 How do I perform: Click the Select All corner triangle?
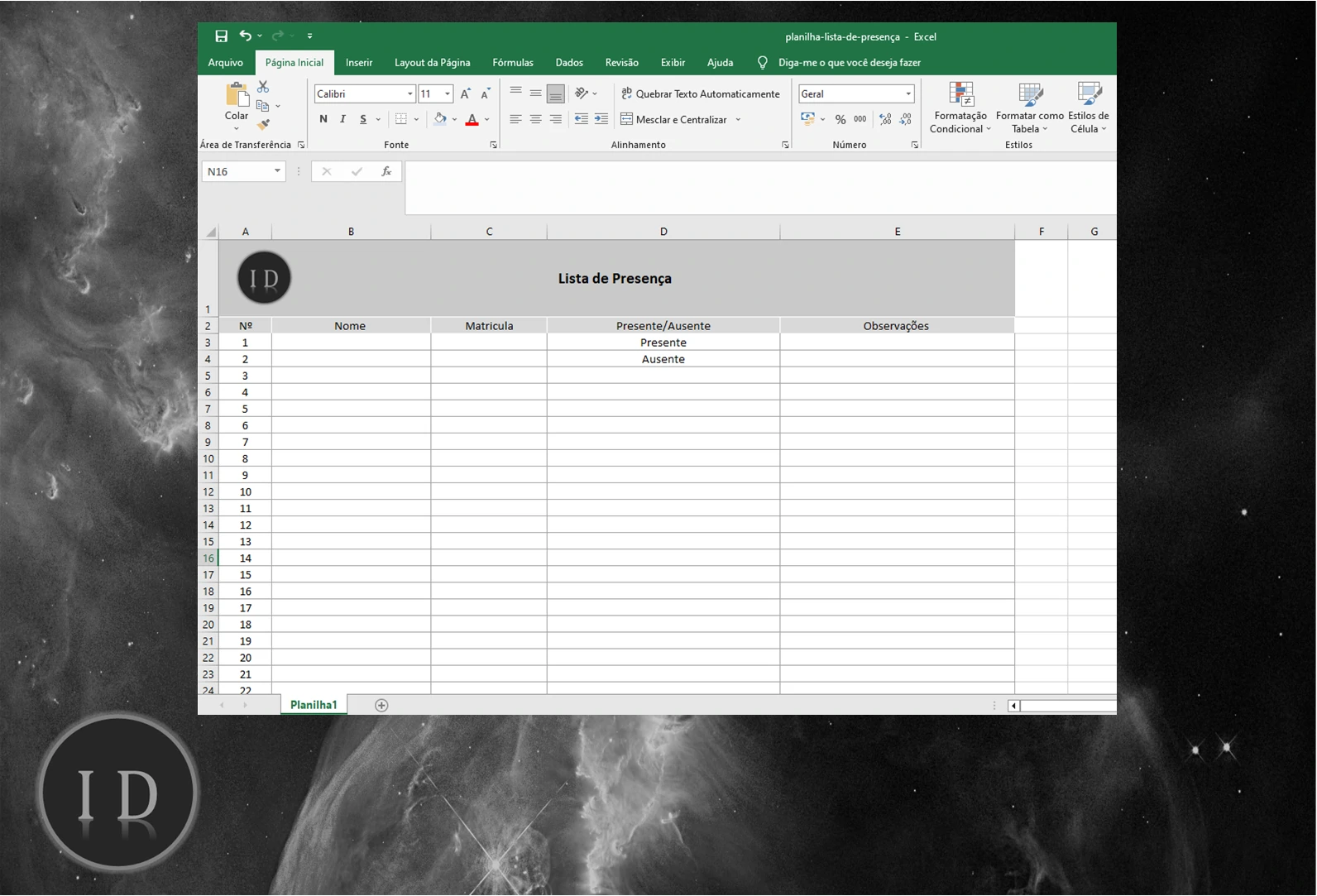point(210,232)
